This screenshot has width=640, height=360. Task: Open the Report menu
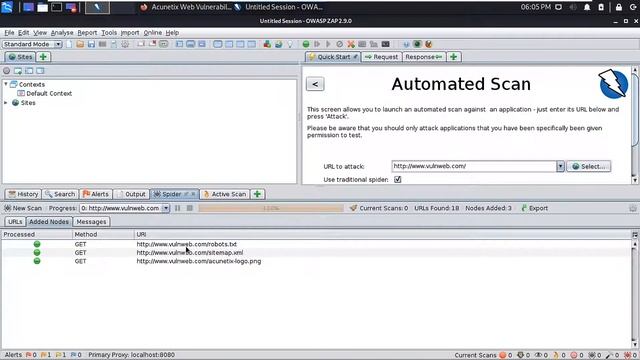(87, 33)
